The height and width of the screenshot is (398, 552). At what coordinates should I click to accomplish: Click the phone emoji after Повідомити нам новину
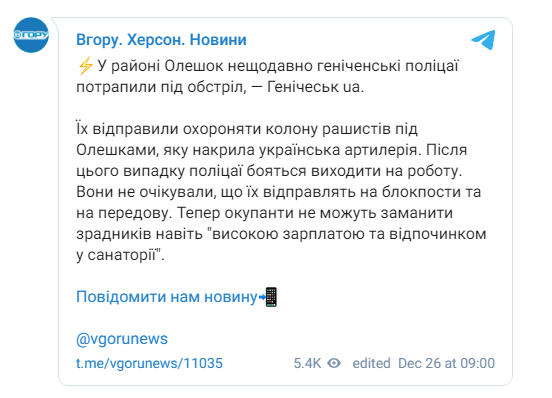[269, 297]
